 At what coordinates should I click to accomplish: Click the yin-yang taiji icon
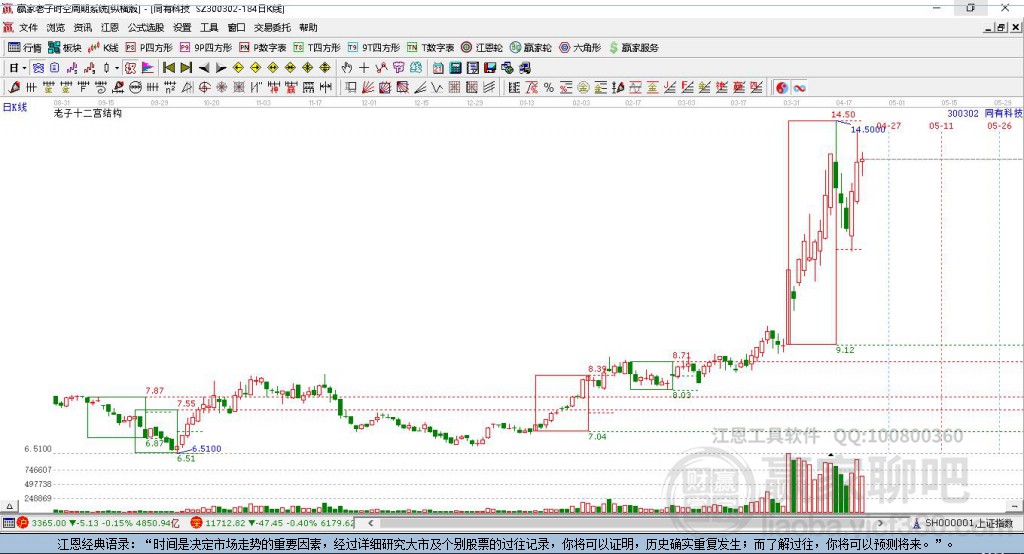782,88
